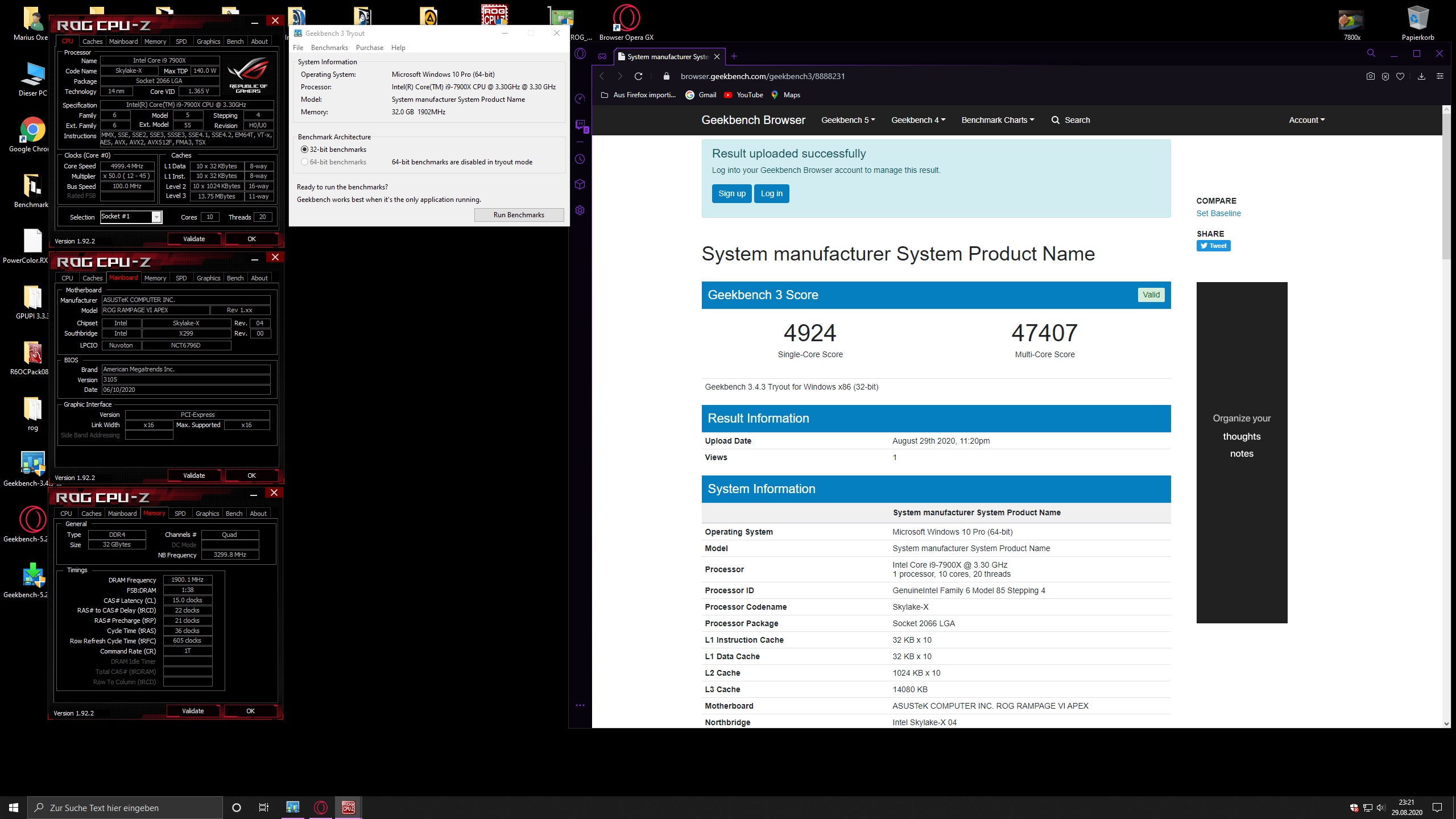Open Twitch panel in Opera sidebar
This screenshot has width=1456, height=819.
tap(580, 125)
